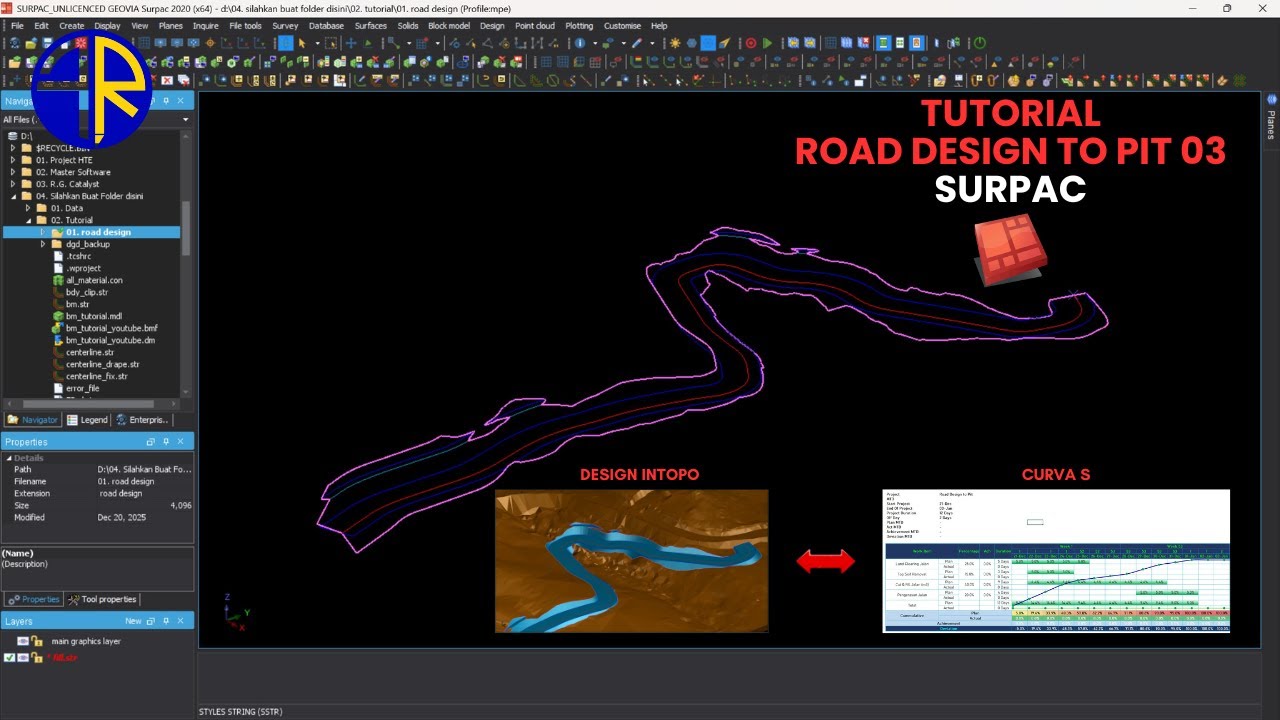Click the blue info circle icon
The width and height of the screenshot is (1280, 720).
tap(580, 43)
